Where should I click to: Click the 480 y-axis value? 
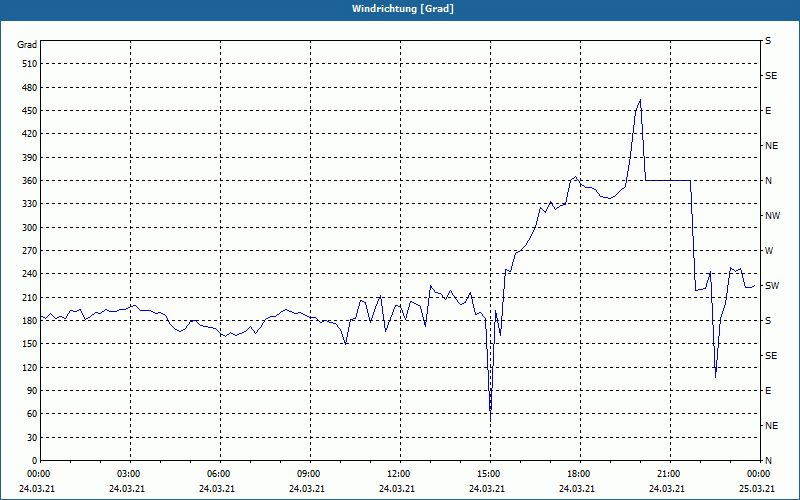30,88
